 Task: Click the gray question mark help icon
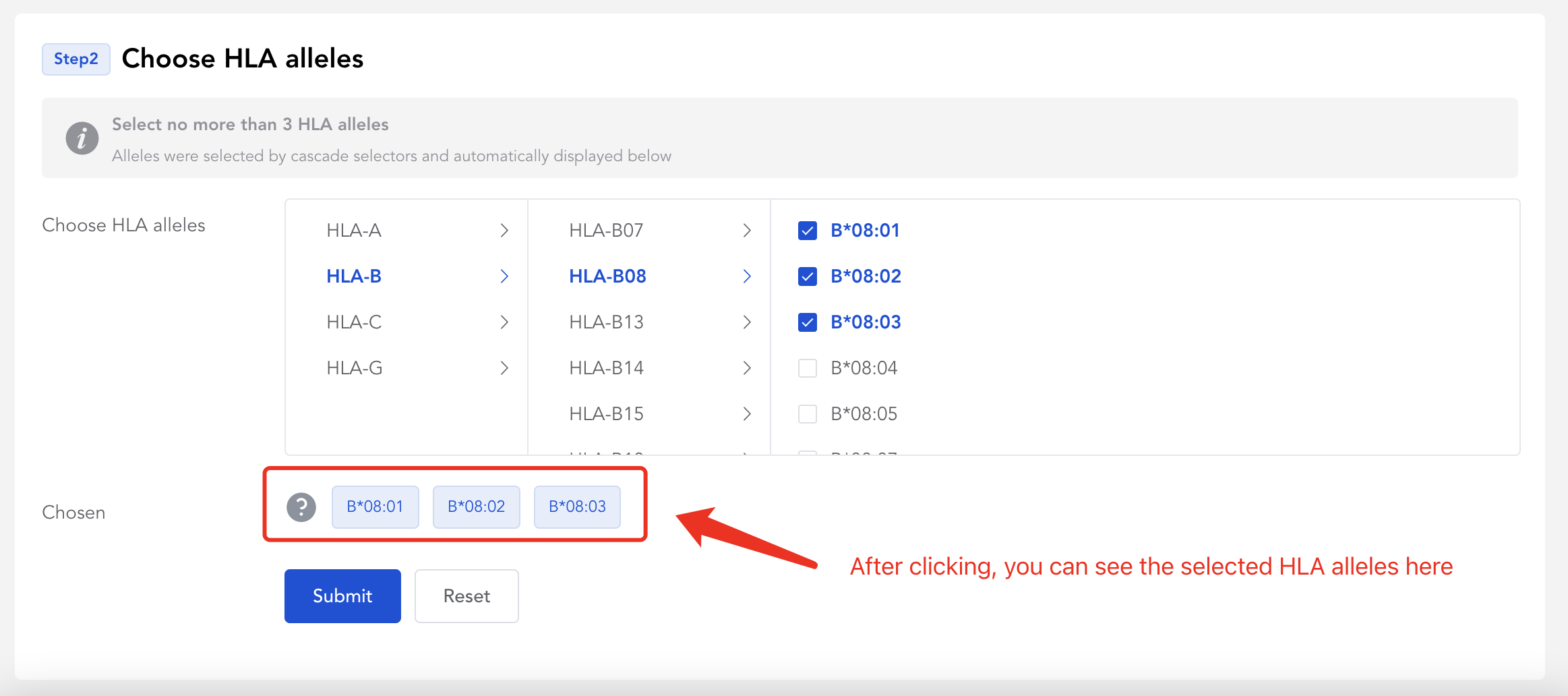301,507
